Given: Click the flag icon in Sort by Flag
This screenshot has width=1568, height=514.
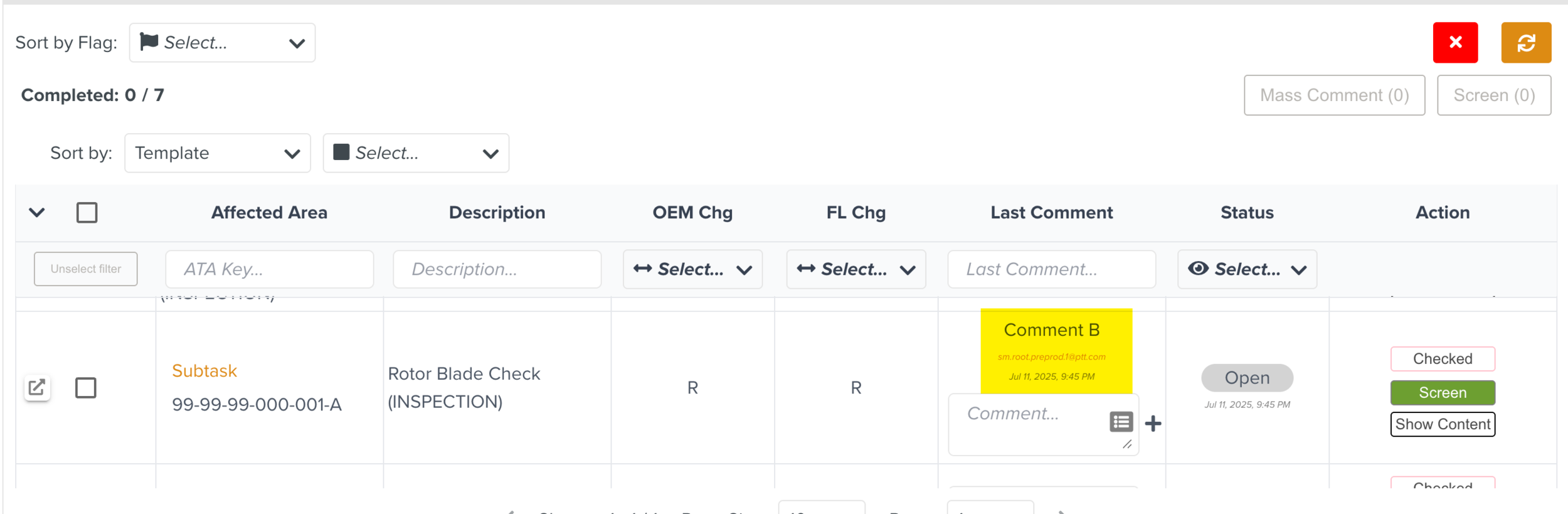Looking at the screenshot, I should 149,42.
